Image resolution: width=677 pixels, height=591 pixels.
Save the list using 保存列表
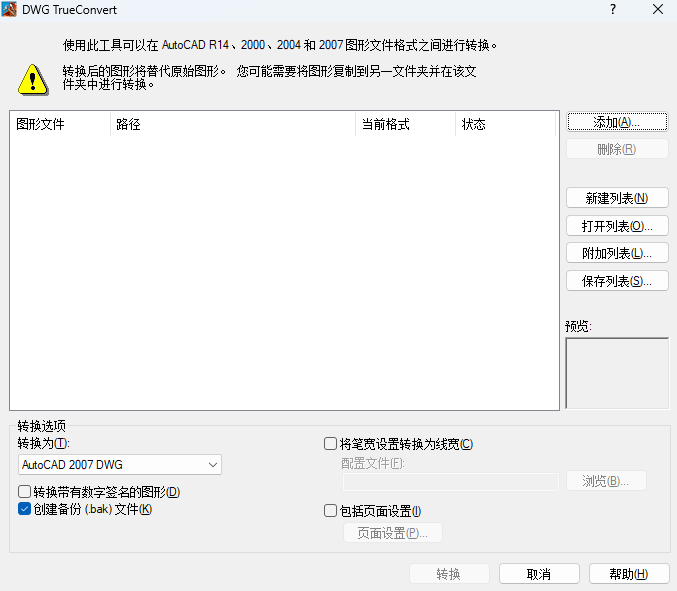616,281
